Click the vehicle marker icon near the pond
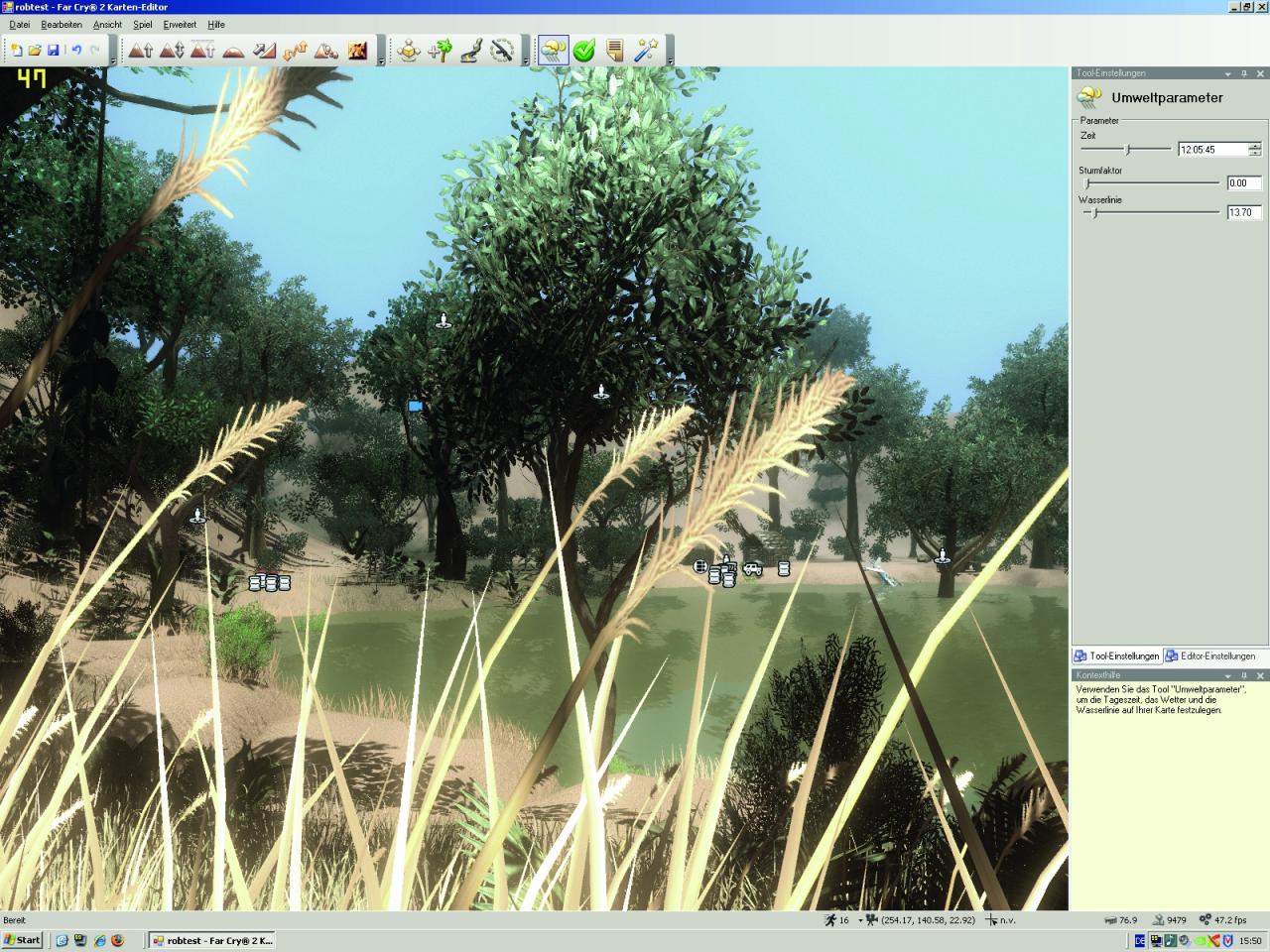This screenshot has height=952, width=1270. (x=753, y=569)
